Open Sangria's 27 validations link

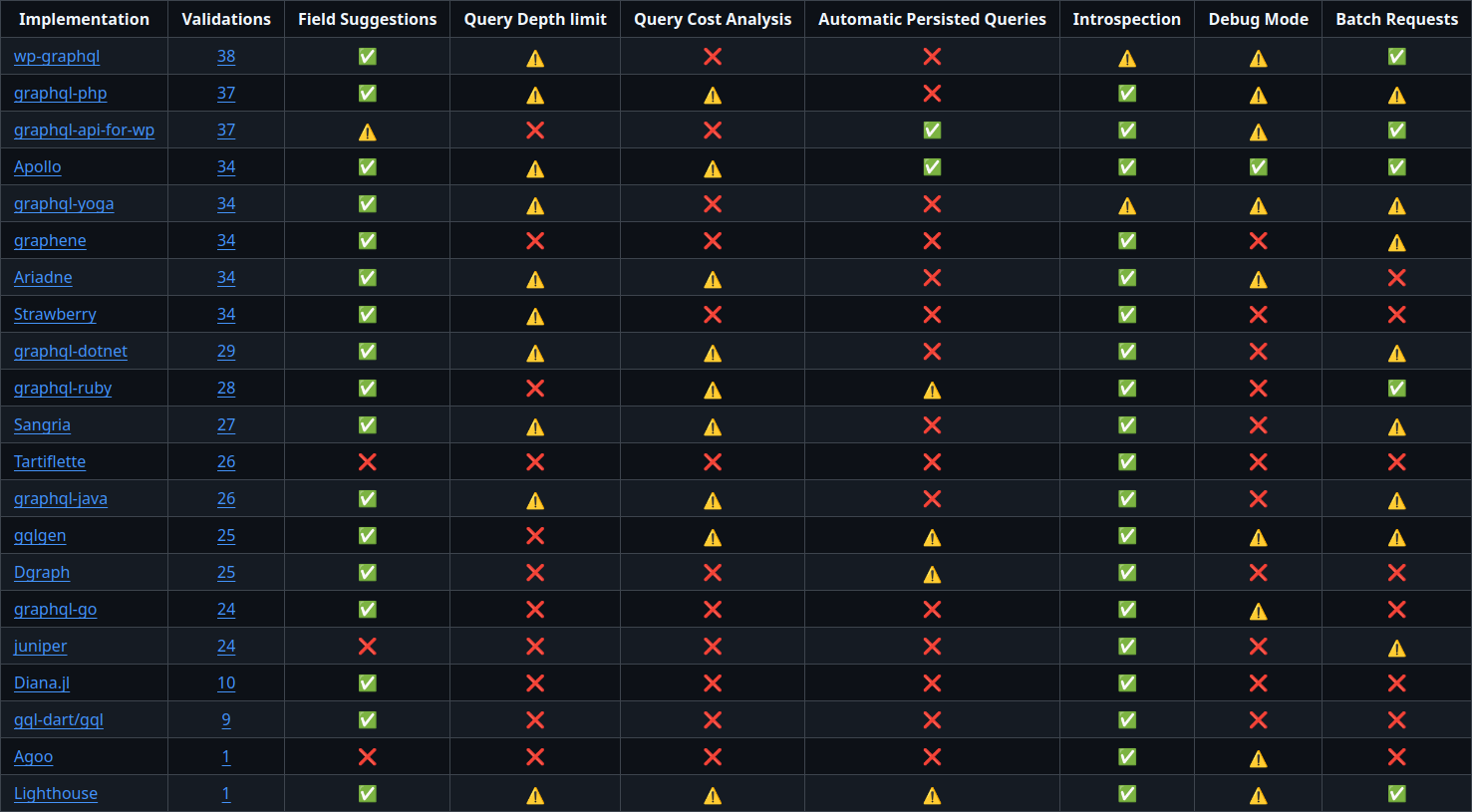pos(226,425)
